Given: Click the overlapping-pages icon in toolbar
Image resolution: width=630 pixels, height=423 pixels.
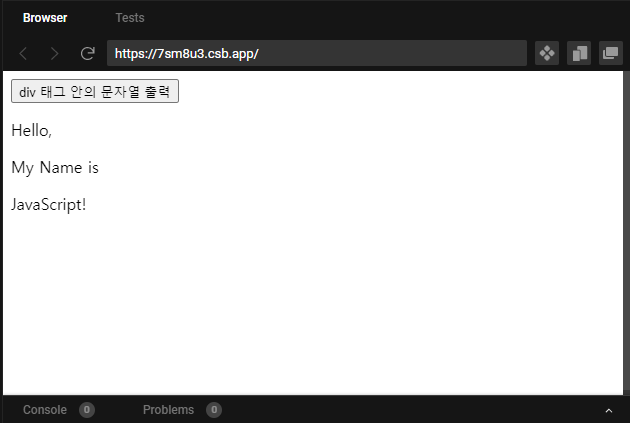Looking at the screenshot, I should tap(579, 53).
